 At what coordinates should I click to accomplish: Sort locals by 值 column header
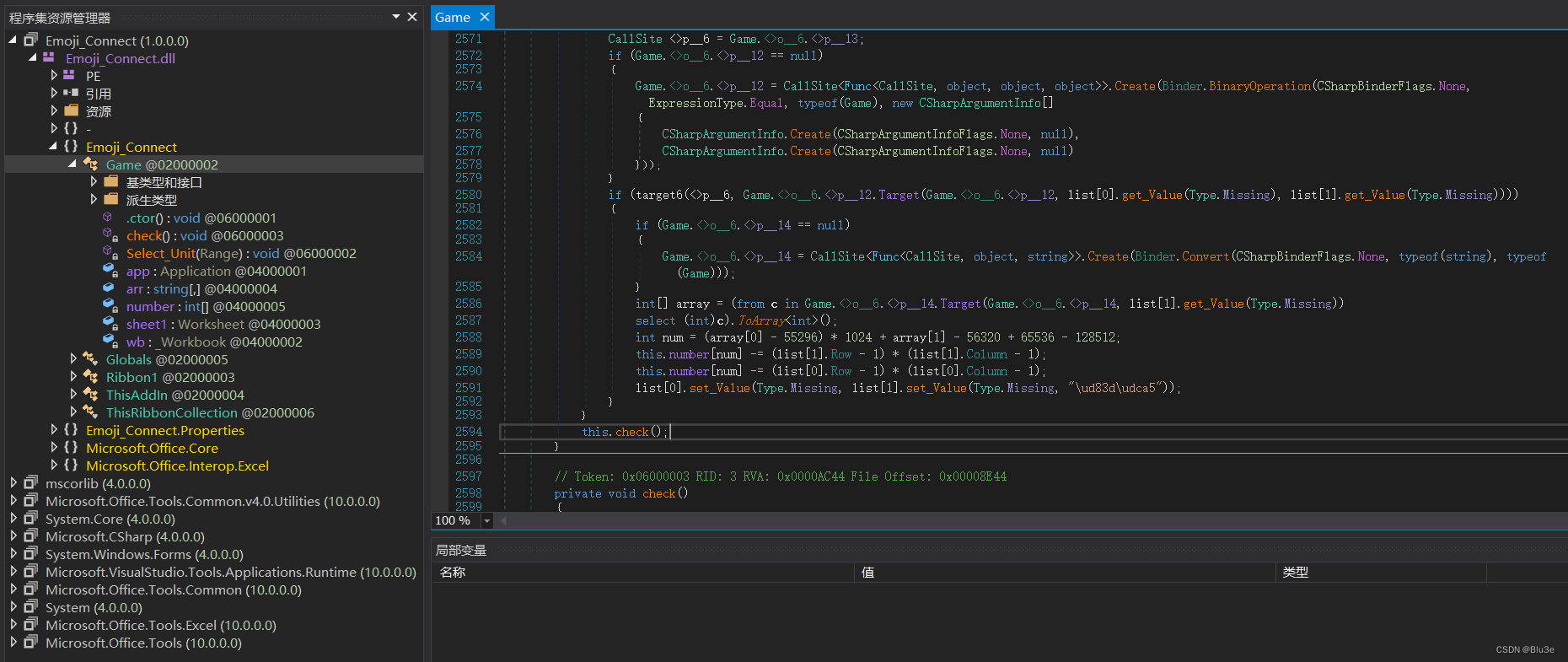[x=1065, y=572]
